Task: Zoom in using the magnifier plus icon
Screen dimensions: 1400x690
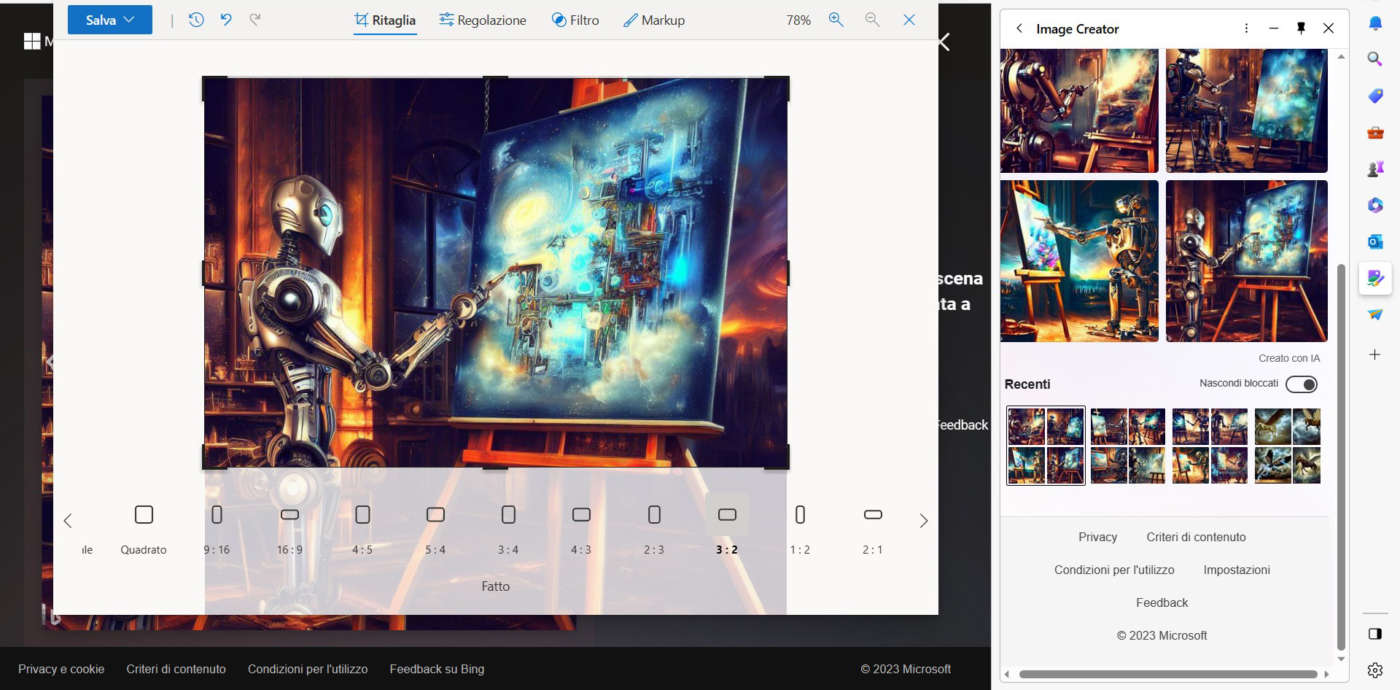Action: (x=836, y=20)
